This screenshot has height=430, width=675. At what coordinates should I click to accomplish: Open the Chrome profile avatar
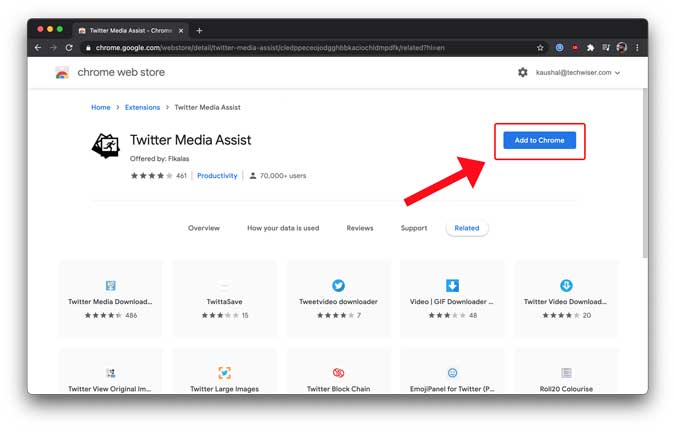coord(621,48)
